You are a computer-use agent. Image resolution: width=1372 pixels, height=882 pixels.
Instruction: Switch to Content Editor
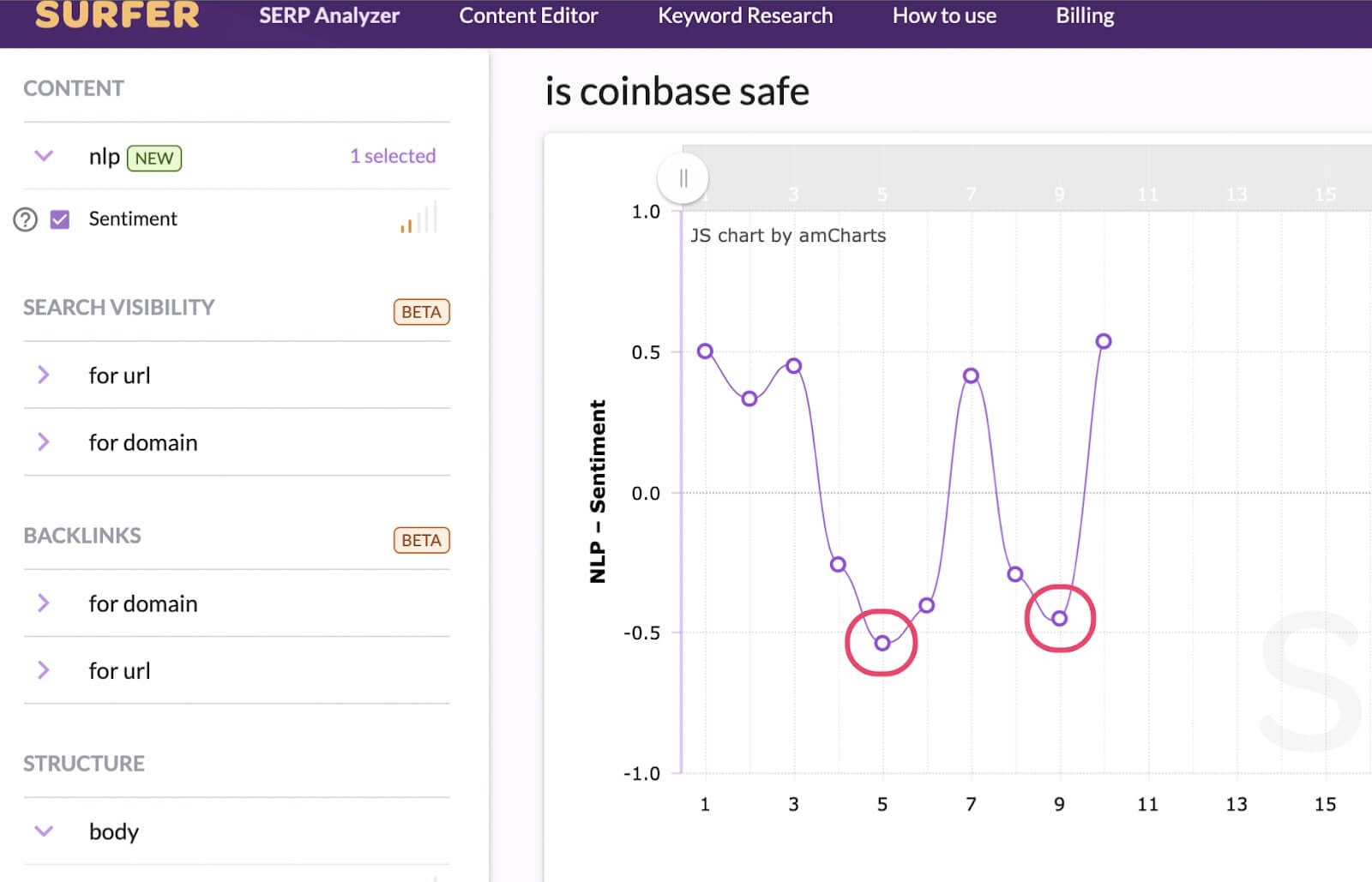point(528,15)
